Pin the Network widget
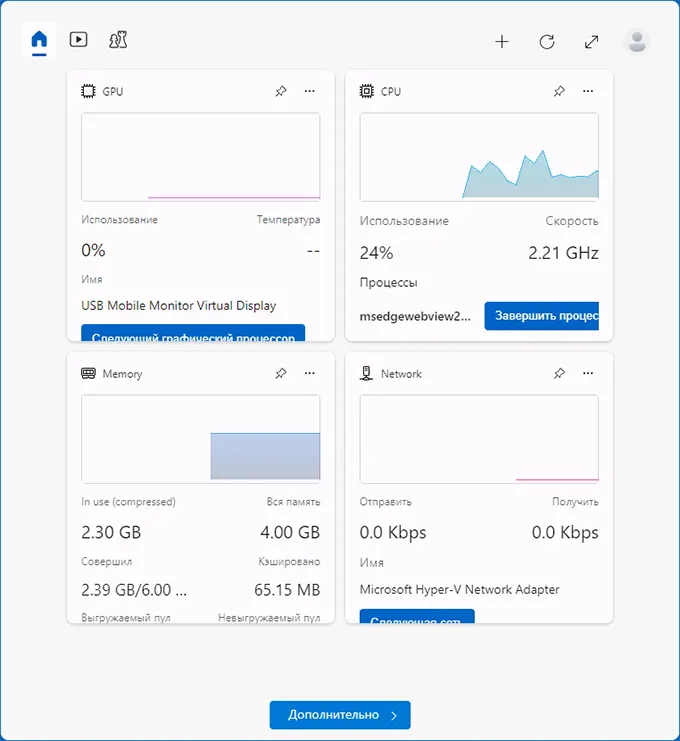 [559, 373]
